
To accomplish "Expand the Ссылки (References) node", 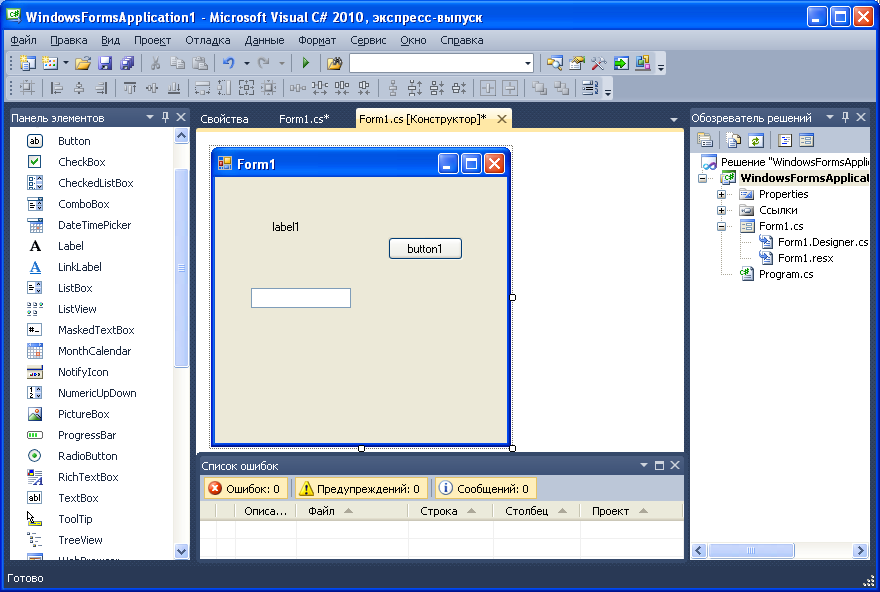I will tap(722, 210).
